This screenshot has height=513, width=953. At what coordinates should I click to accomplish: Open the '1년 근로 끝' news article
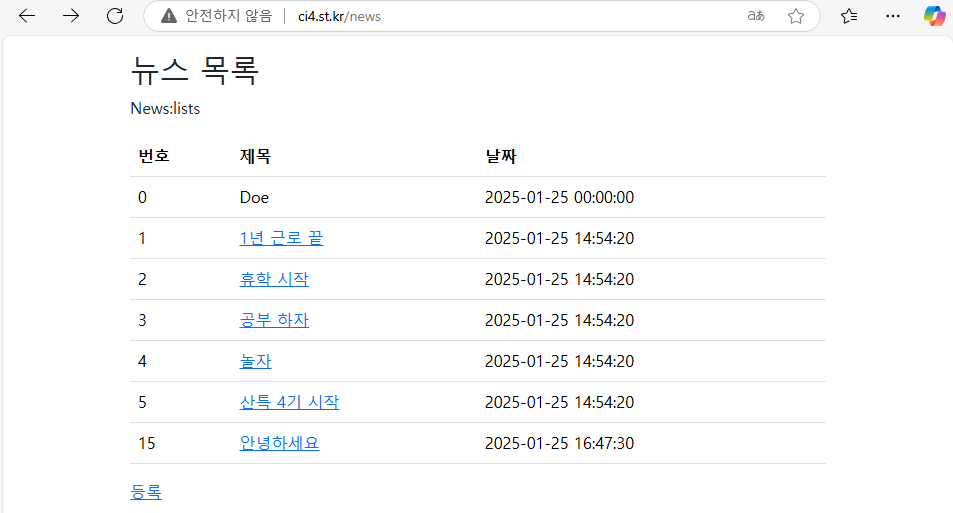[281, 238]
